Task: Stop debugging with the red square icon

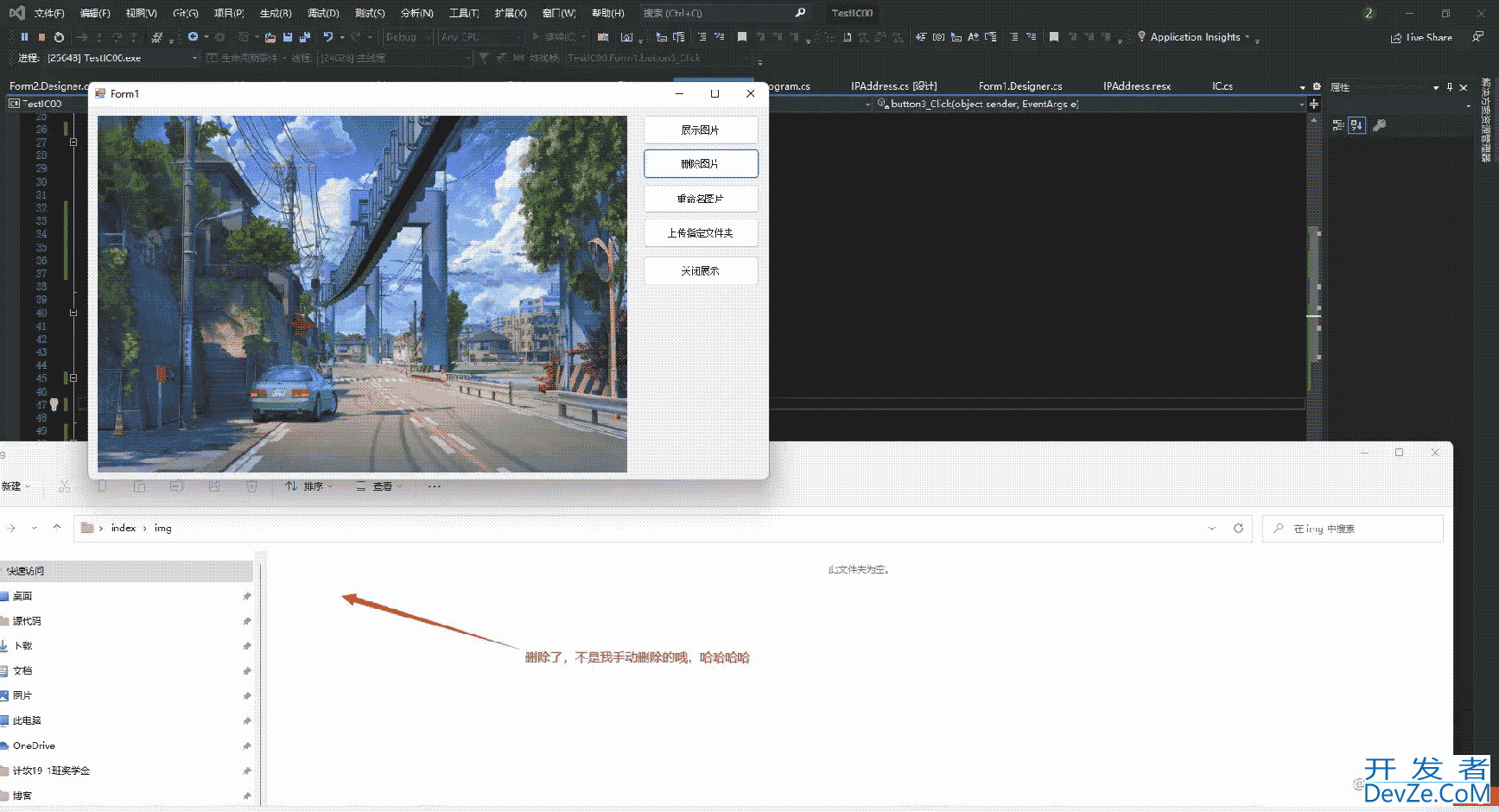Action: [x=41, y=37]
